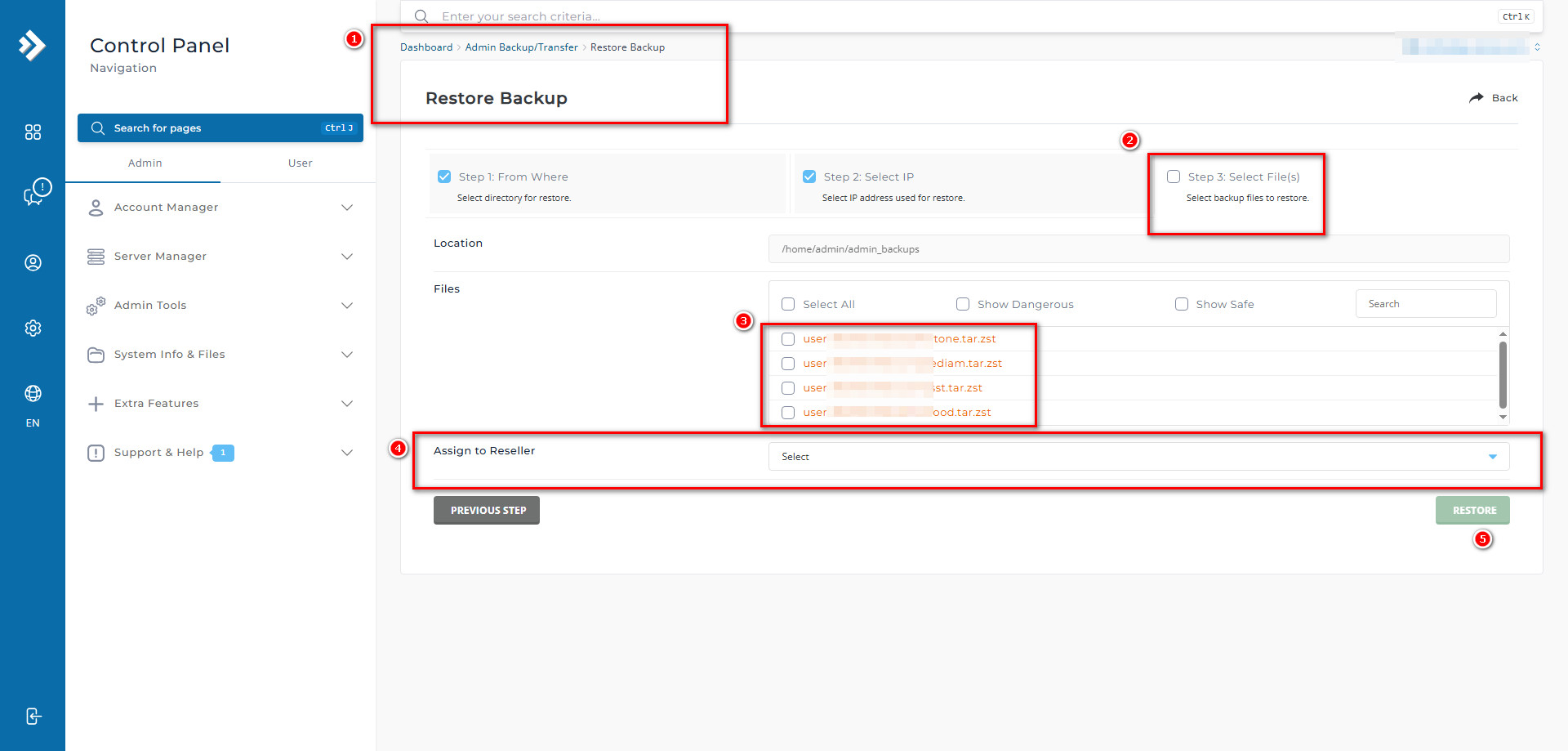Screen dimensions: 1568x751
Task: Open the dashboard grid icon in sidebar
Action: [x=33, y=132]
